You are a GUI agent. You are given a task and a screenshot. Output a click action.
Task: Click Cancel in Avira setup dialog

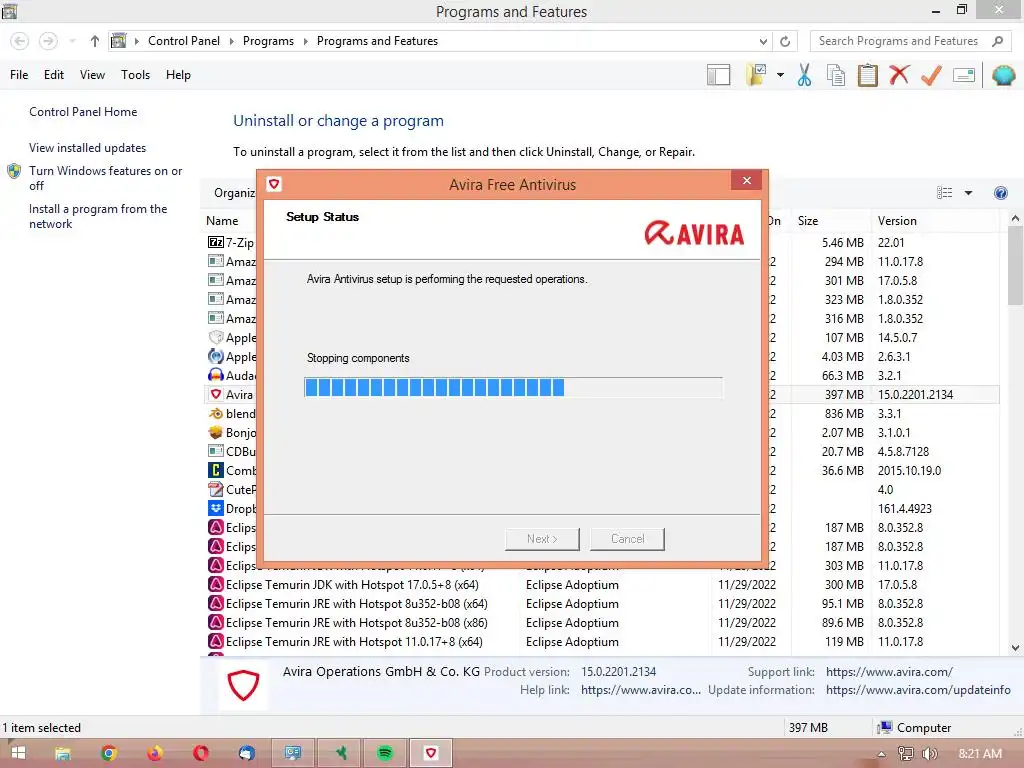coord(628,539)
